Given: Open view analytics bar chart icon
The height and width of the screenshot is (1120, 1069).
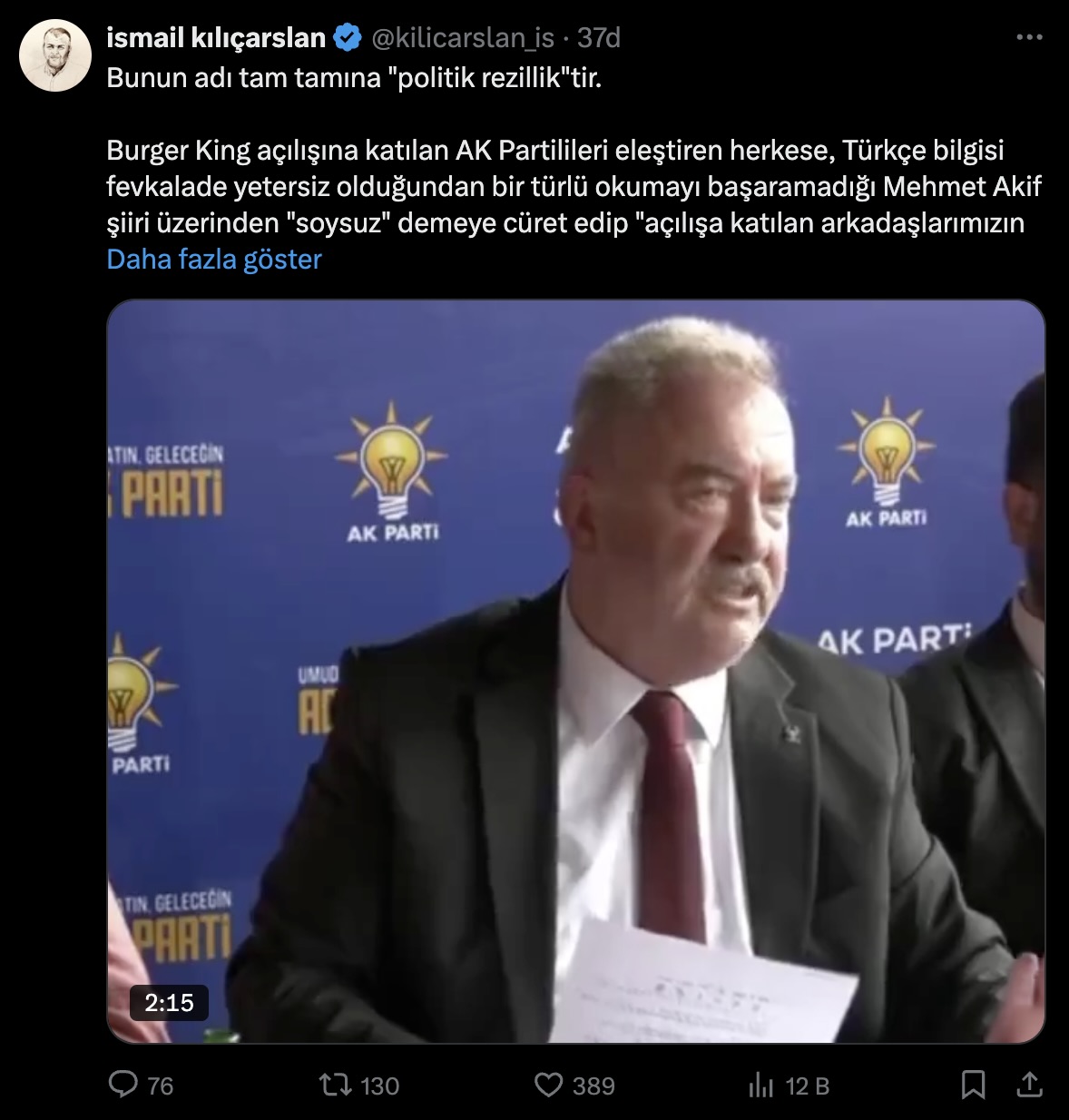Looking at the screenshot, I should click(760, 1085).
